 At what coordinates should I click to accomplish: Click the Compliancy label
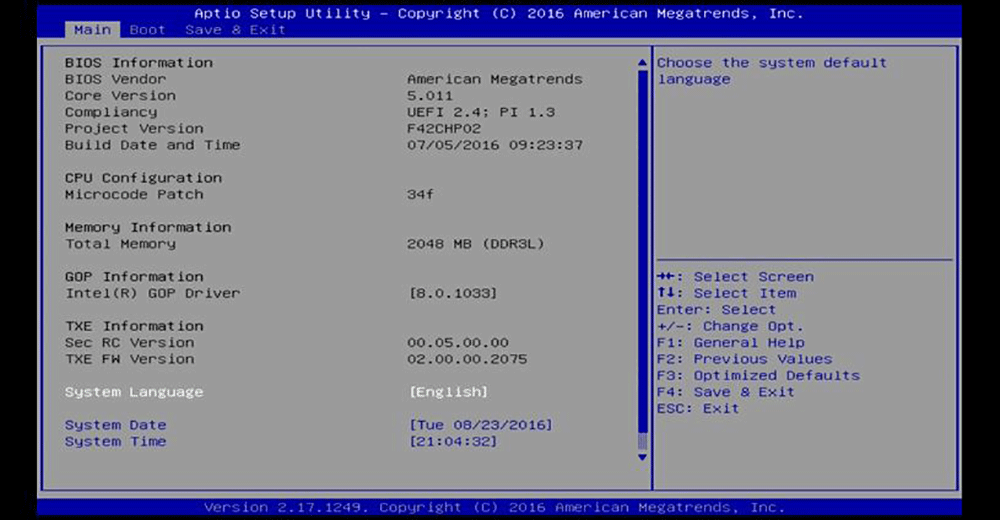(x=111, y=112)
